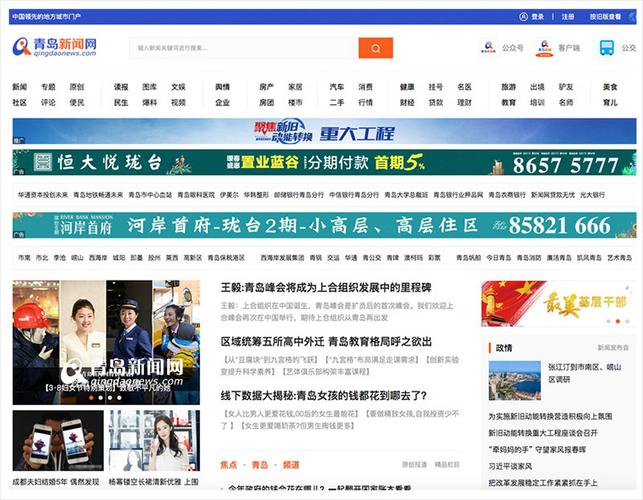
Task: Open the 育儿 navigation item
Action: click(610, 103)
